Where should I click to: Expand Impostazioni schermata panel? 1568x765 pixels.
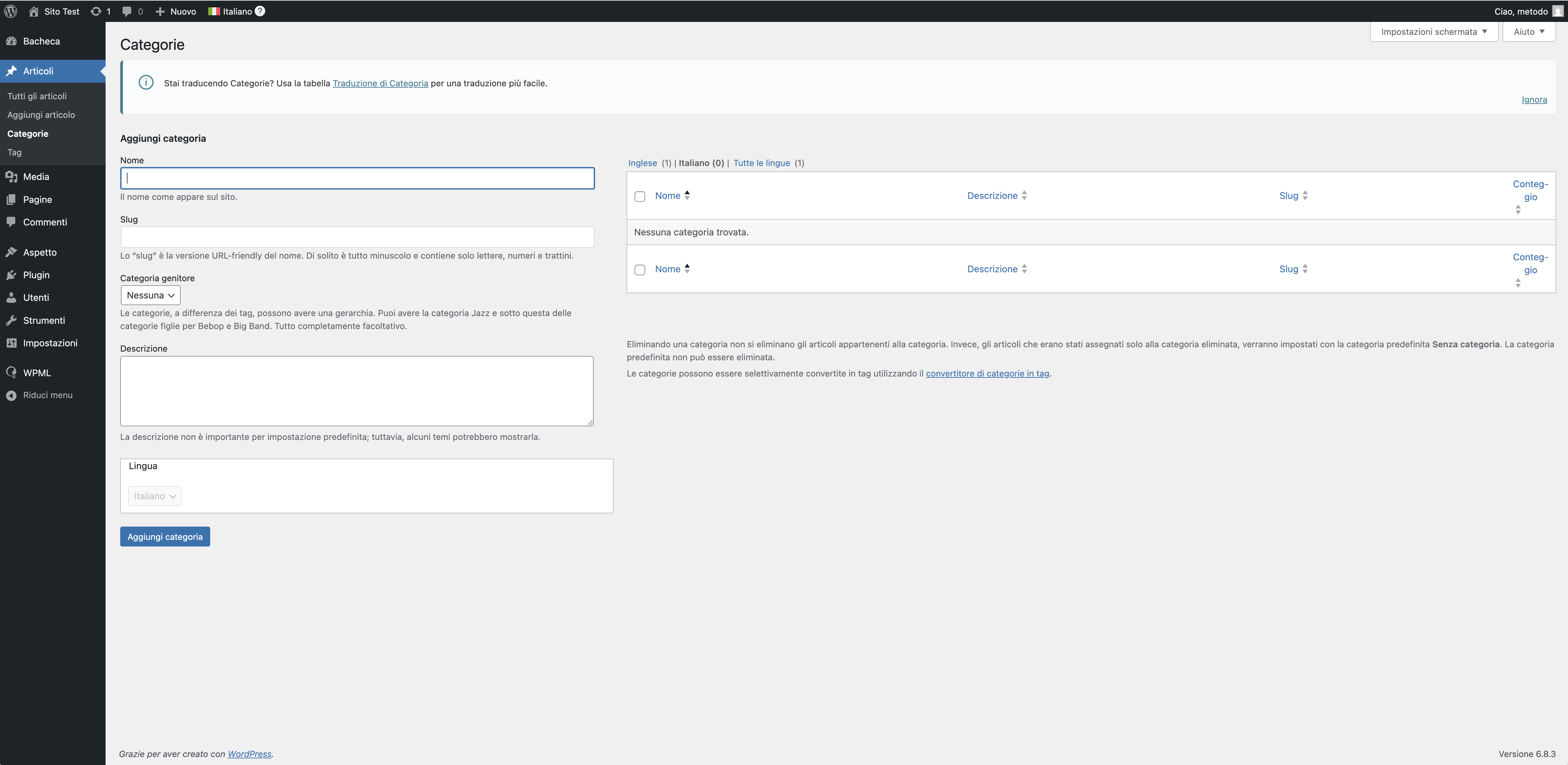(x=1434, y=32)
